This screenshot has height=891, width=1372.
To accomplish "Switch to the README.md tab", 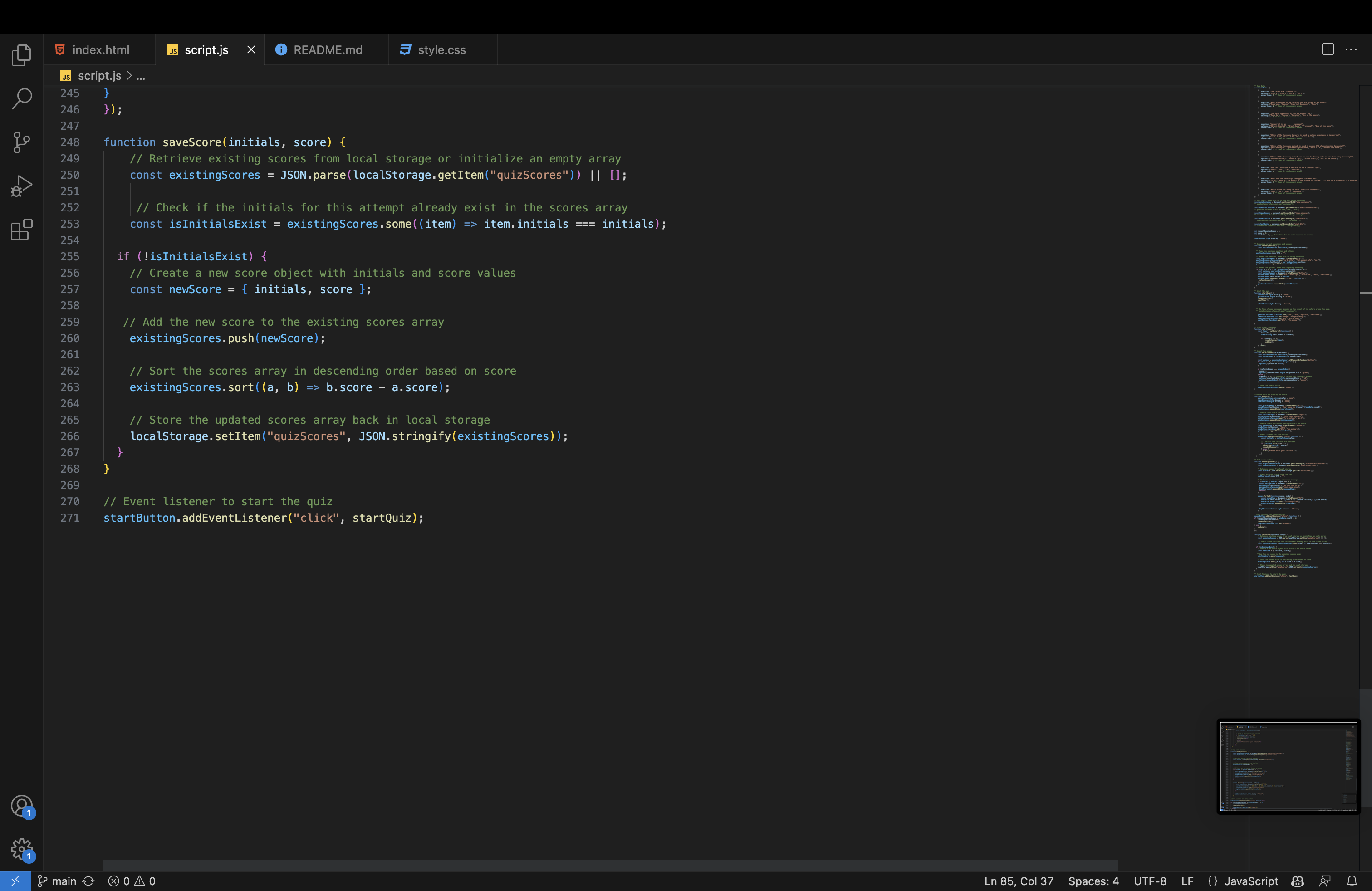I will (x=326, y=49).
